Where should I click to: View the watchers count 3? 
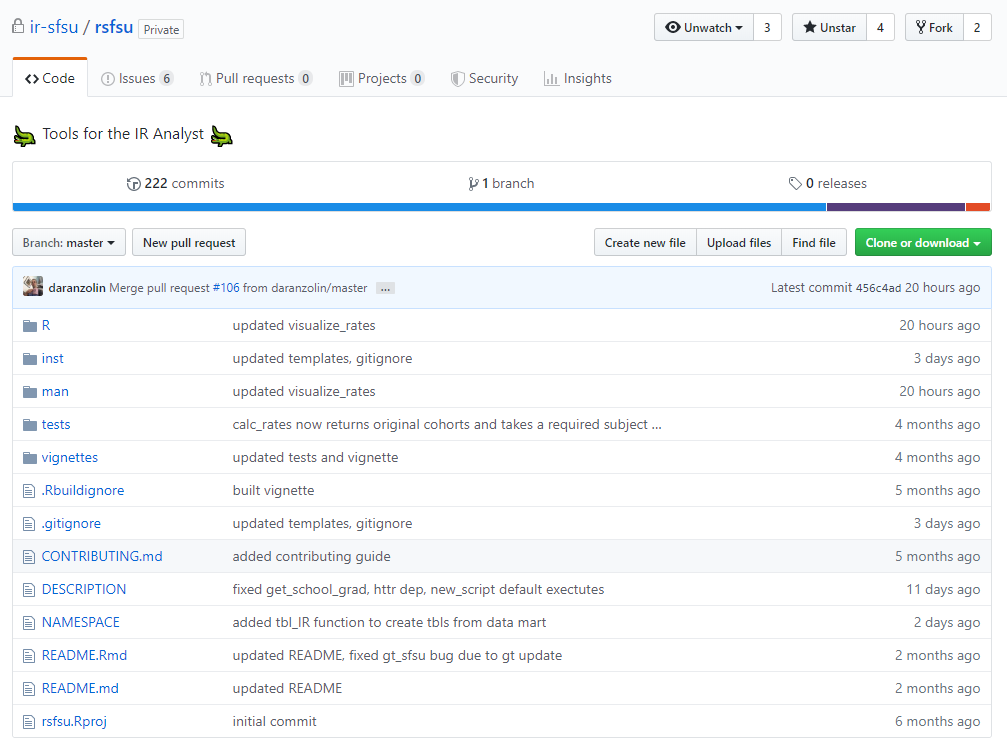pos(767,28)
